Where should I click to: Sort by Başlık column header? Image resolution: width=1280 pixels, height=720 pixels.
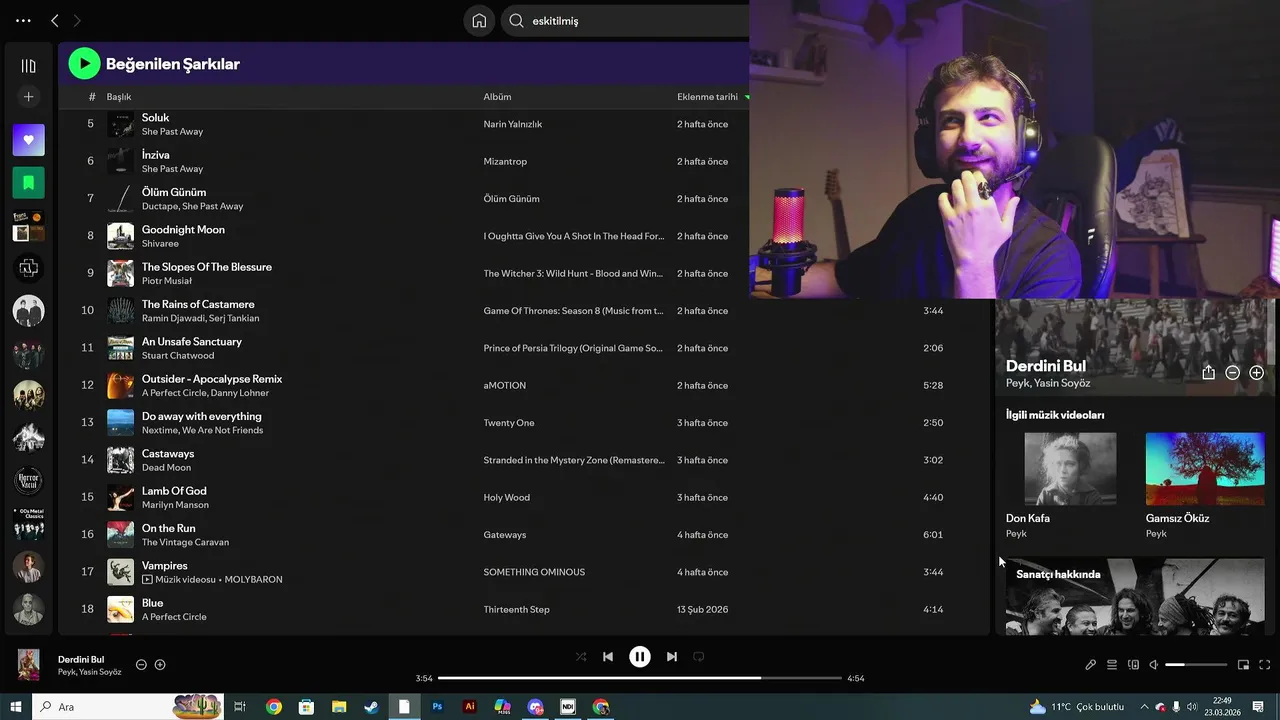tap(119, 97)
